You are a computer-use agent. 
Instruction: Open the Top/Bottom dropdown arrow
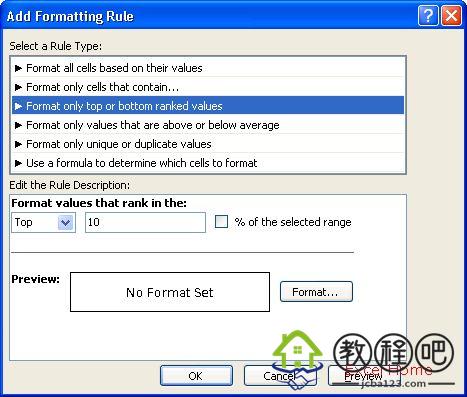point(65,222)
